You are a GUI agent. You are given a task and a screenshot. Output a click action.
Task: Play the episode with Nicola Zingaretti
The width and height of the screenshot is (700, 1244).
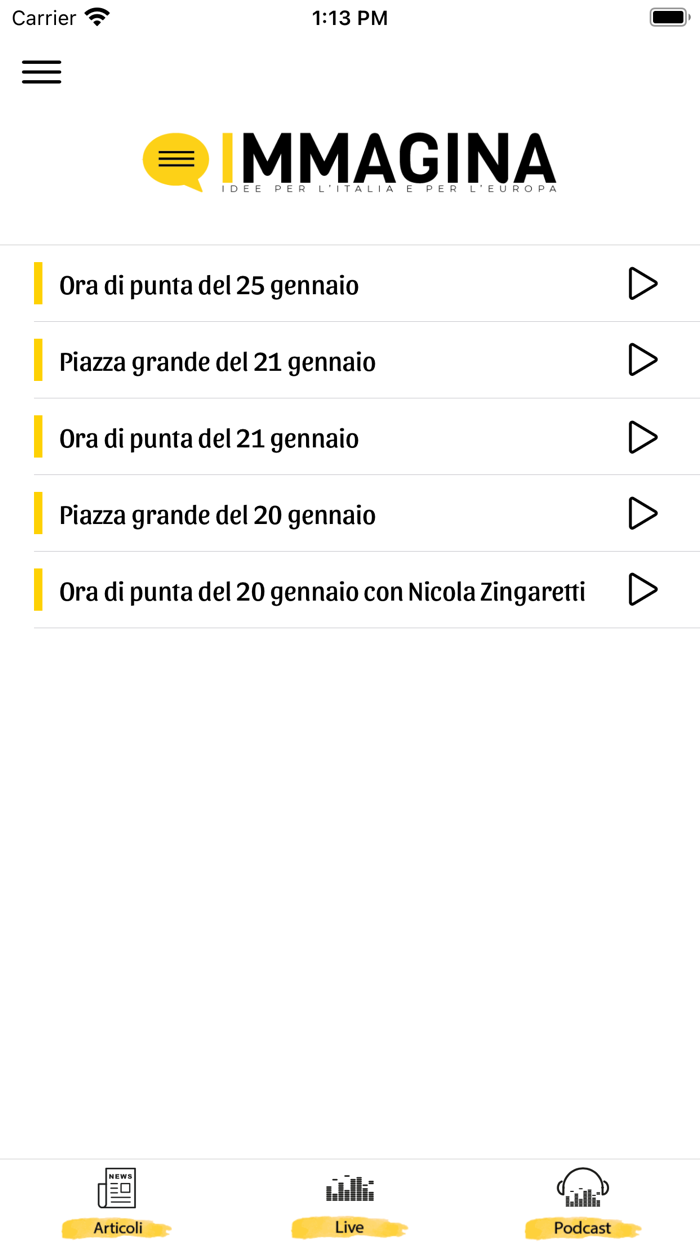coord(643,590)
